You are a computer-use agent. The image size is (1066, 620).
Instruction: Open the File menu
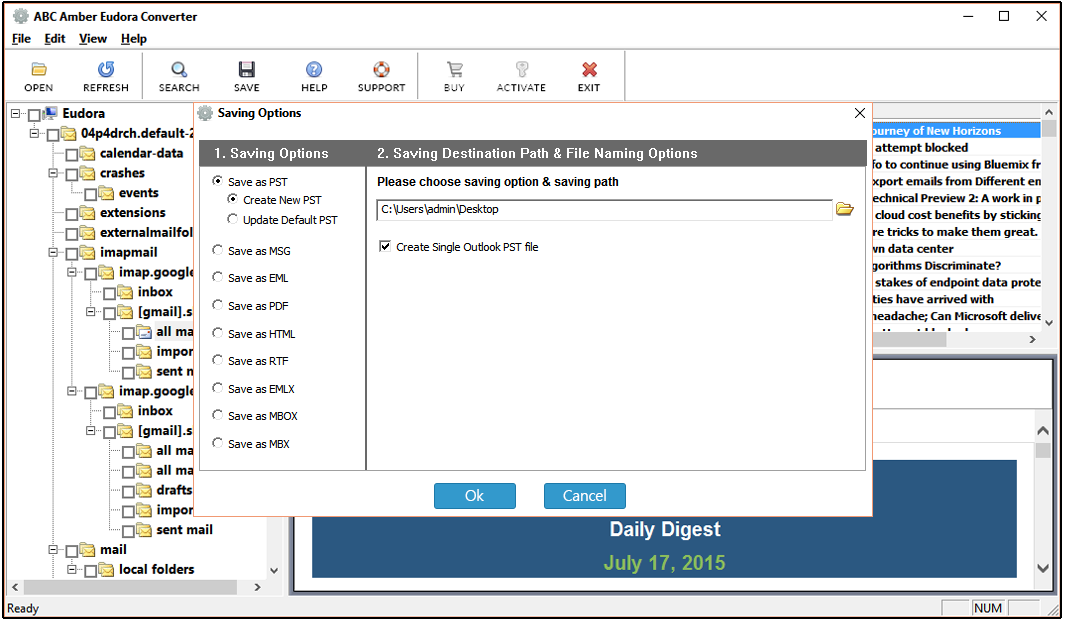click(x=21, y=39)
